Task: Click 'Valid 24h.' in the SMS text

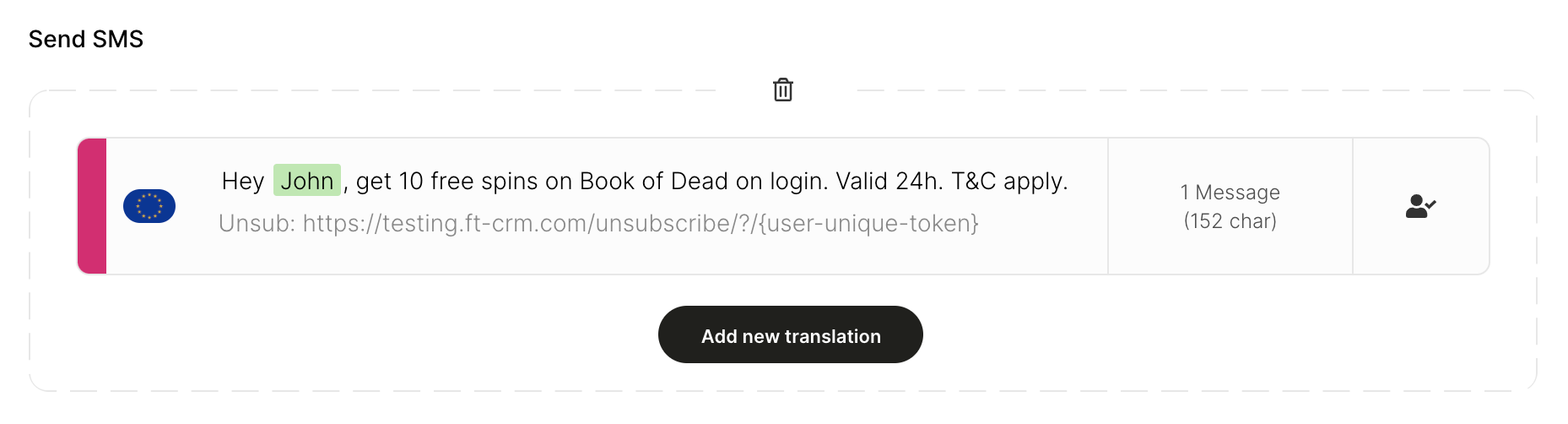Action: 889,181
